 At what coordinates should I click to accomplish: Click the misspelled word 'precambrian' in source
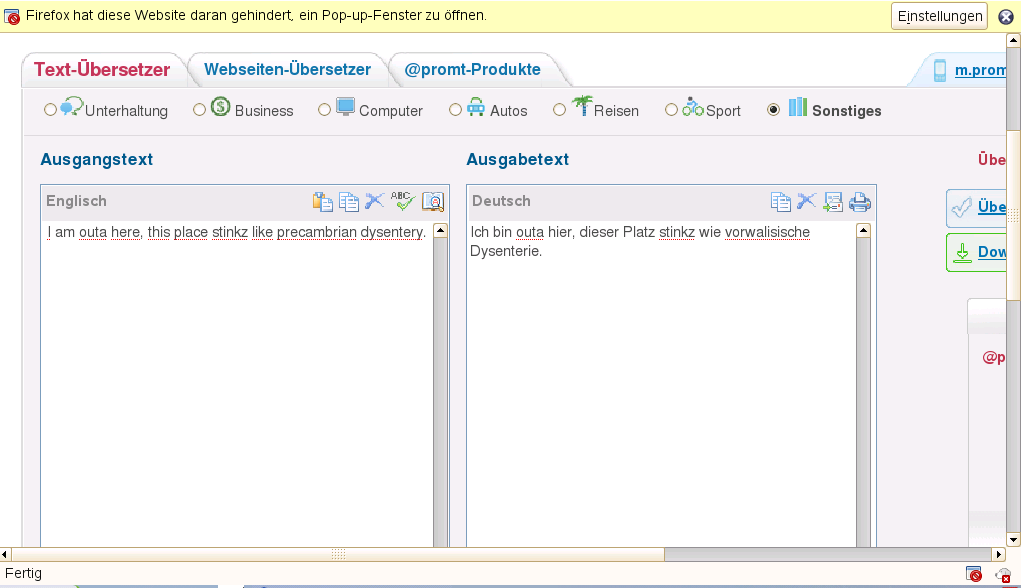[x=316, y=232]
